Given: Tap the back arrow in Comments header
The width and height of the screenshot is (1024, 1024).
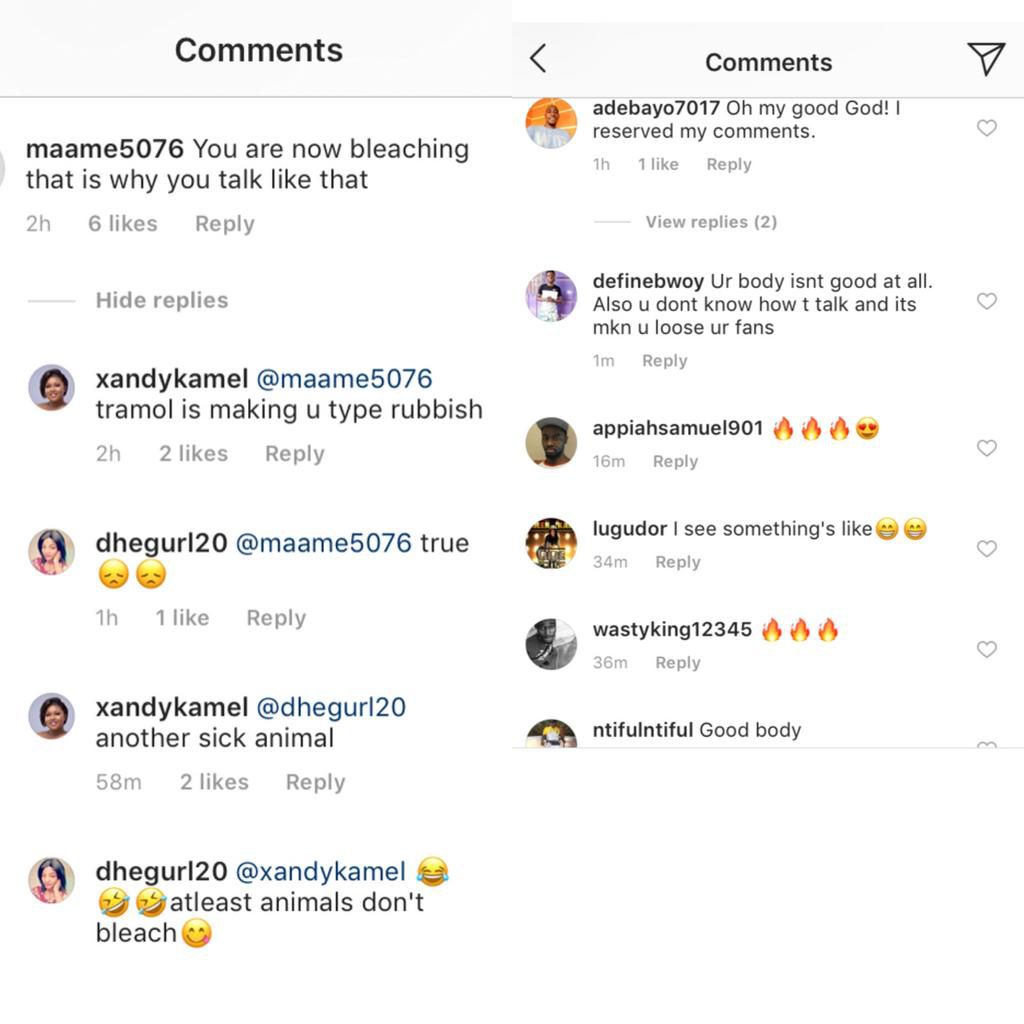Looking at the screenshot, I should pos(538,59).
